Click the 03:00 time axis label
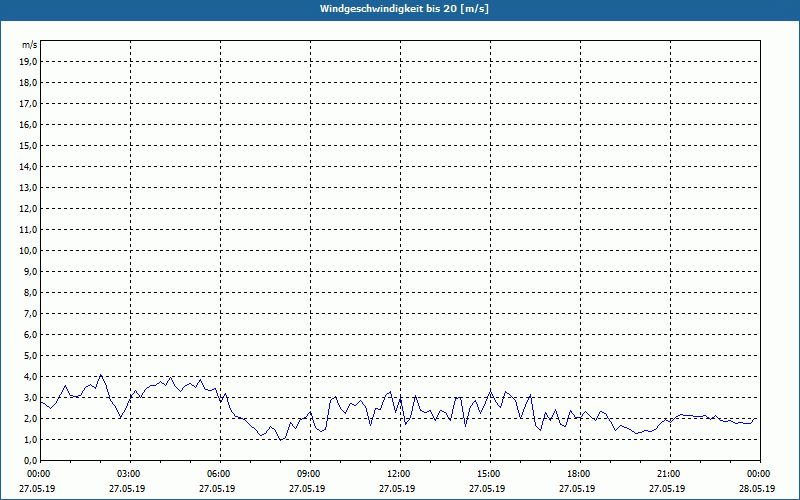Screen dimensions: 800x500 coord(130,474)
